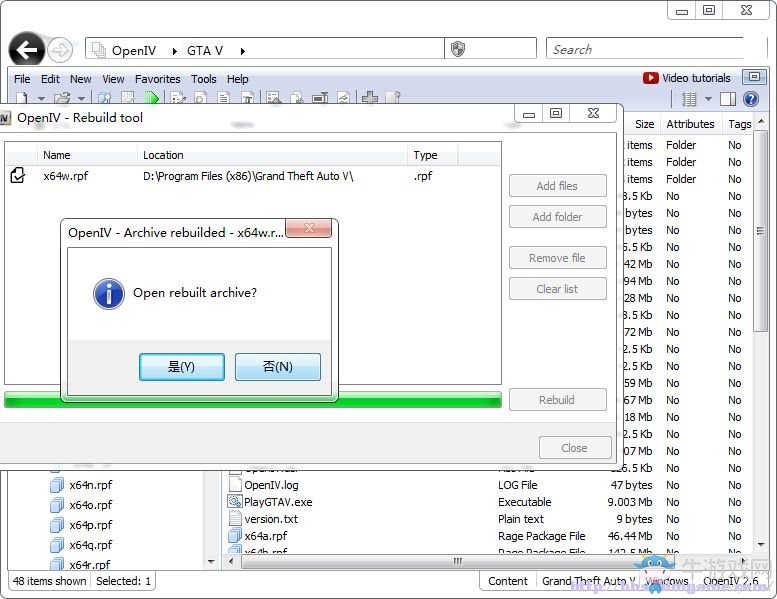Sort rebuild list by Name column
This screenshot has width=777, height=599.
[87, 155]
